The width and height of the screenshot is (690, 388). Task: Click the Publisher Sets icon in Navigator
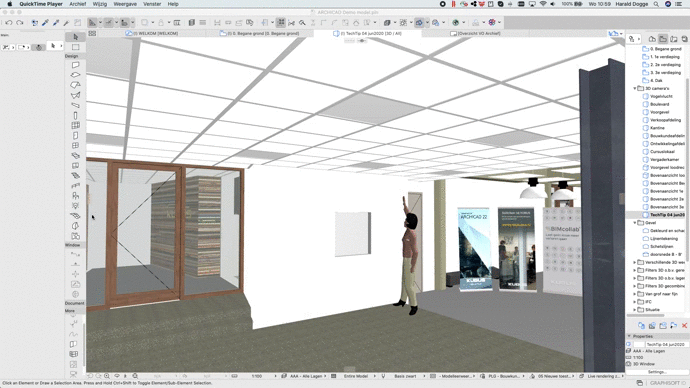coord(684,39)
